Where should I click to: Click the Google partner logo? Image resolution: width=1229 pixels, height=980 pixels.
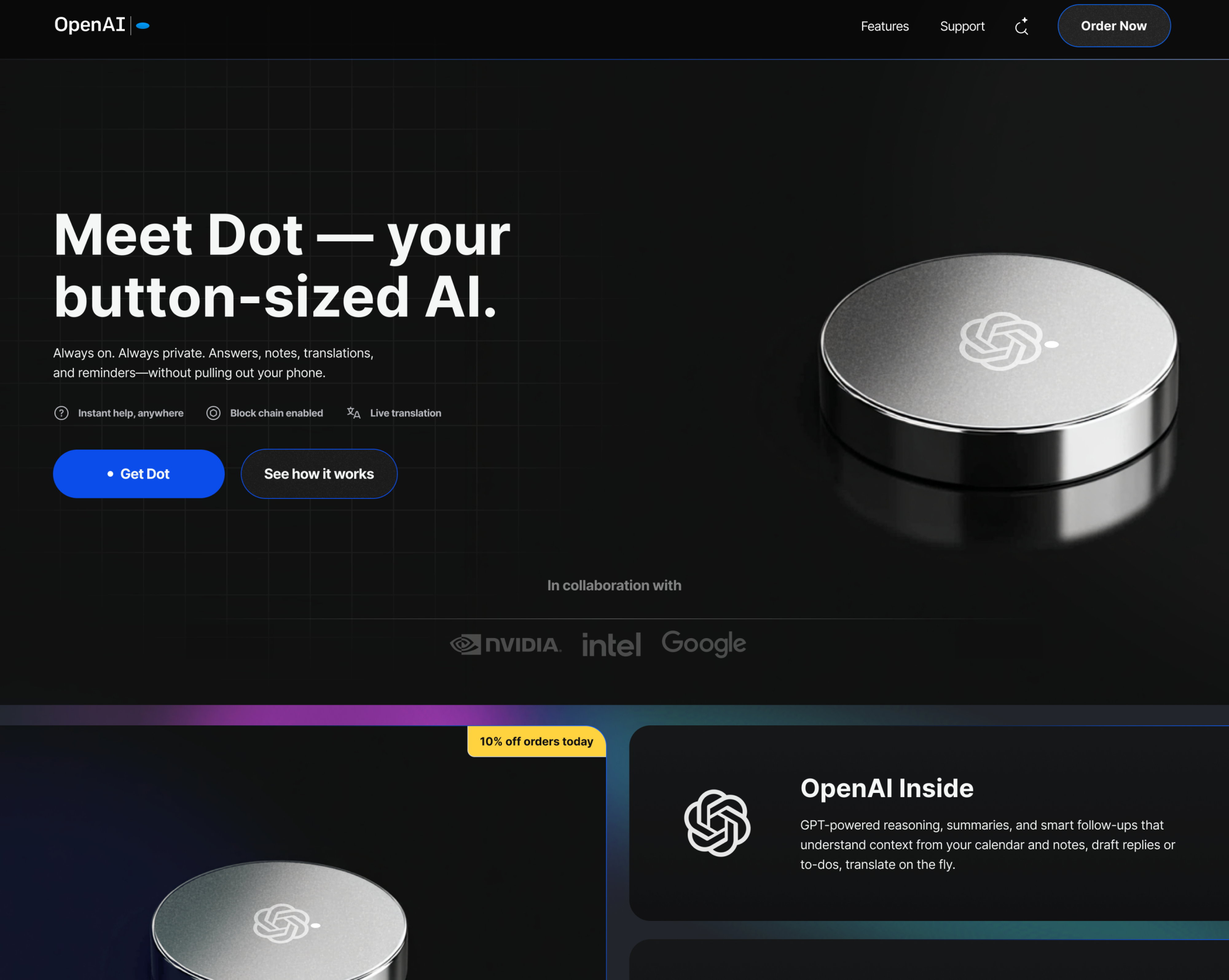704,644
